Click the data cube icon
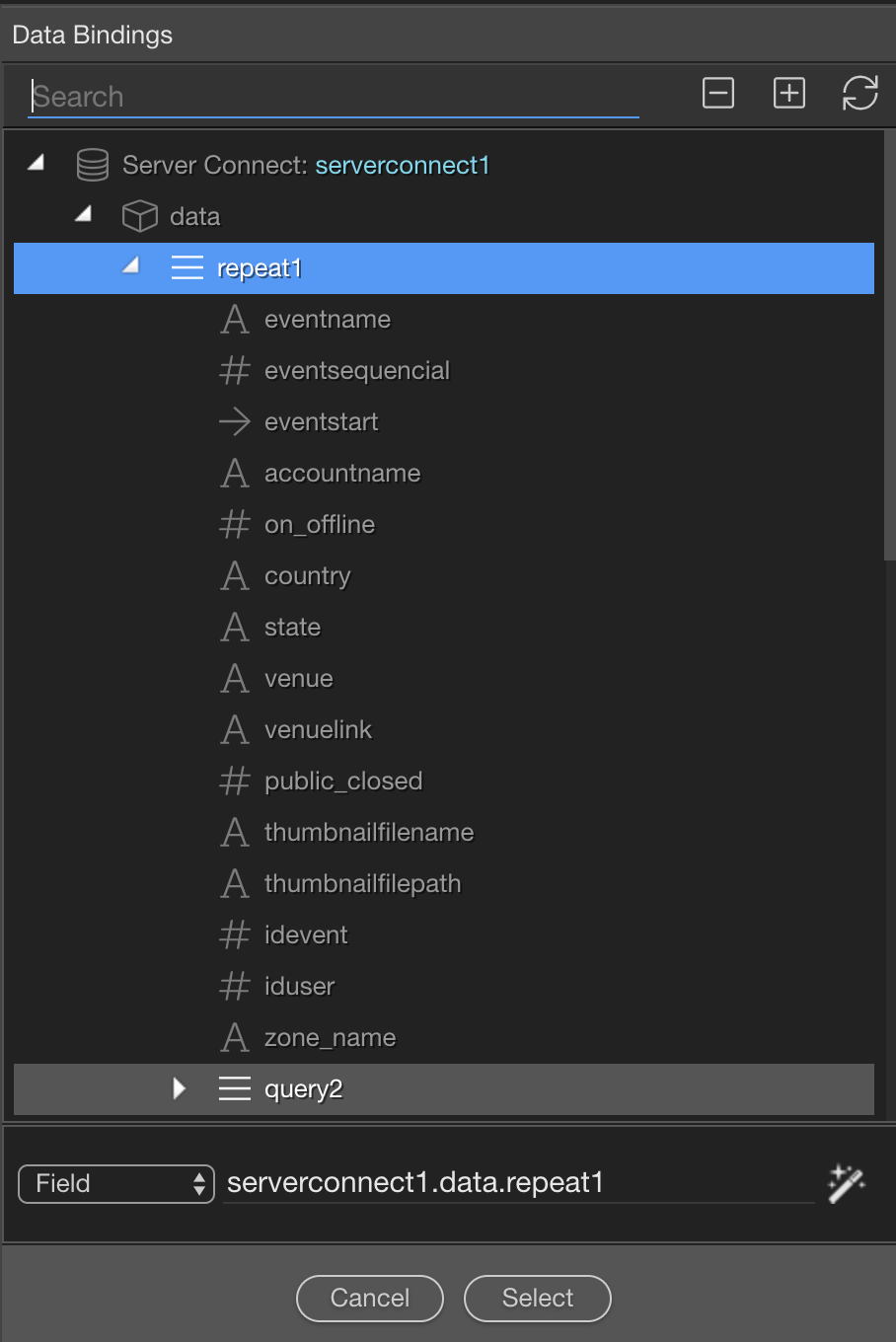This screenshot has height=1342, width=896. (139, 216)
